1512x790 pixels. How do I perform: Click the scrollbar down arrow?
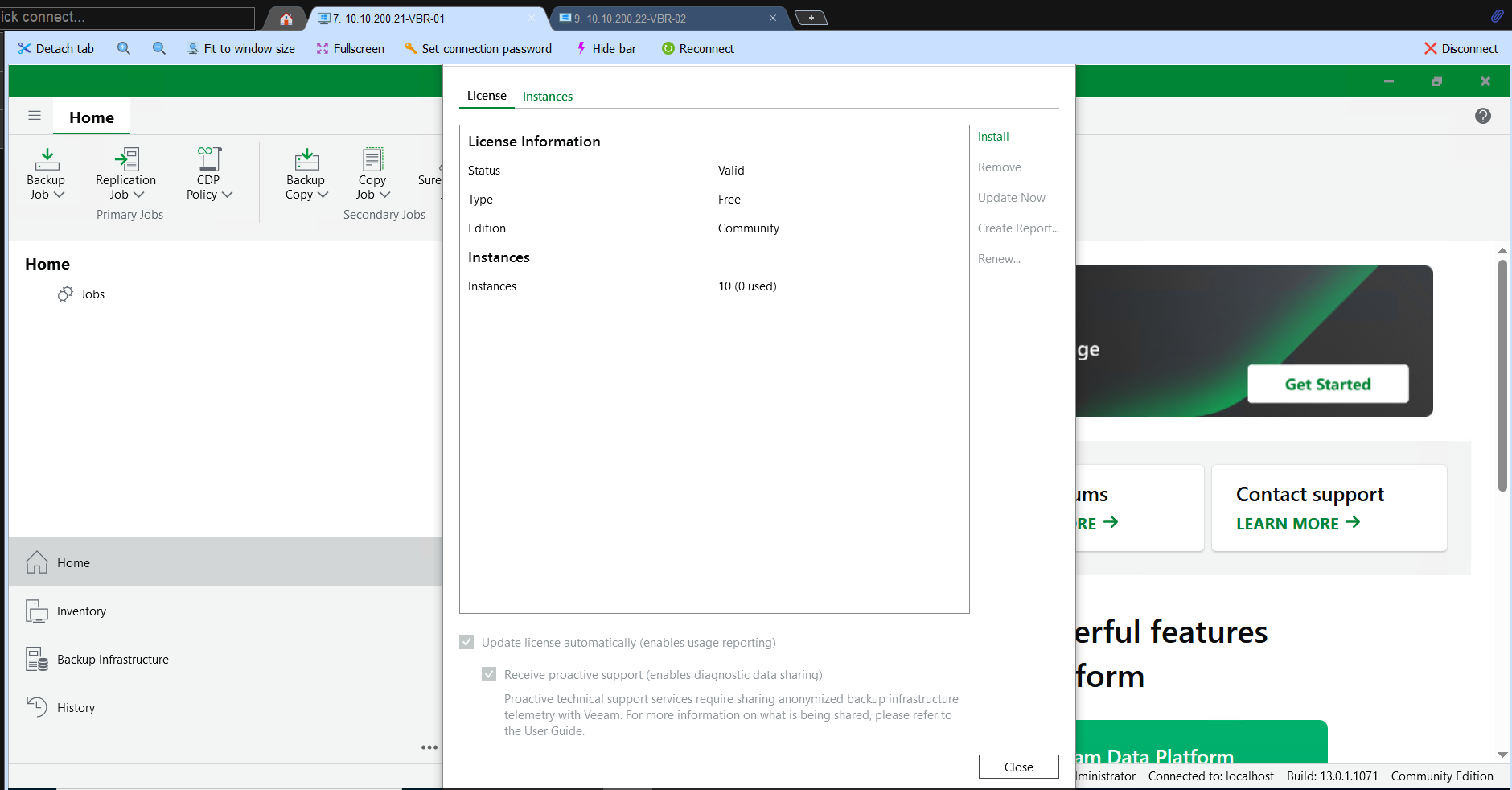pyautogui.click(x=1502, y=755)
